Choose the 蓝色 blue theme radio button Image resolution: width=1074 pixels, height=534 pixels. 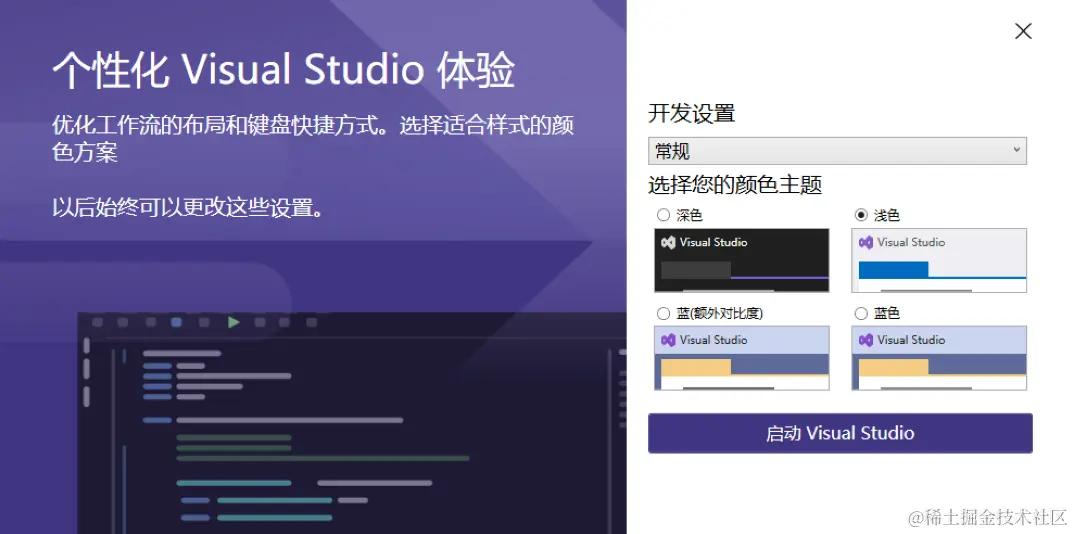click(x=861, y=314)
